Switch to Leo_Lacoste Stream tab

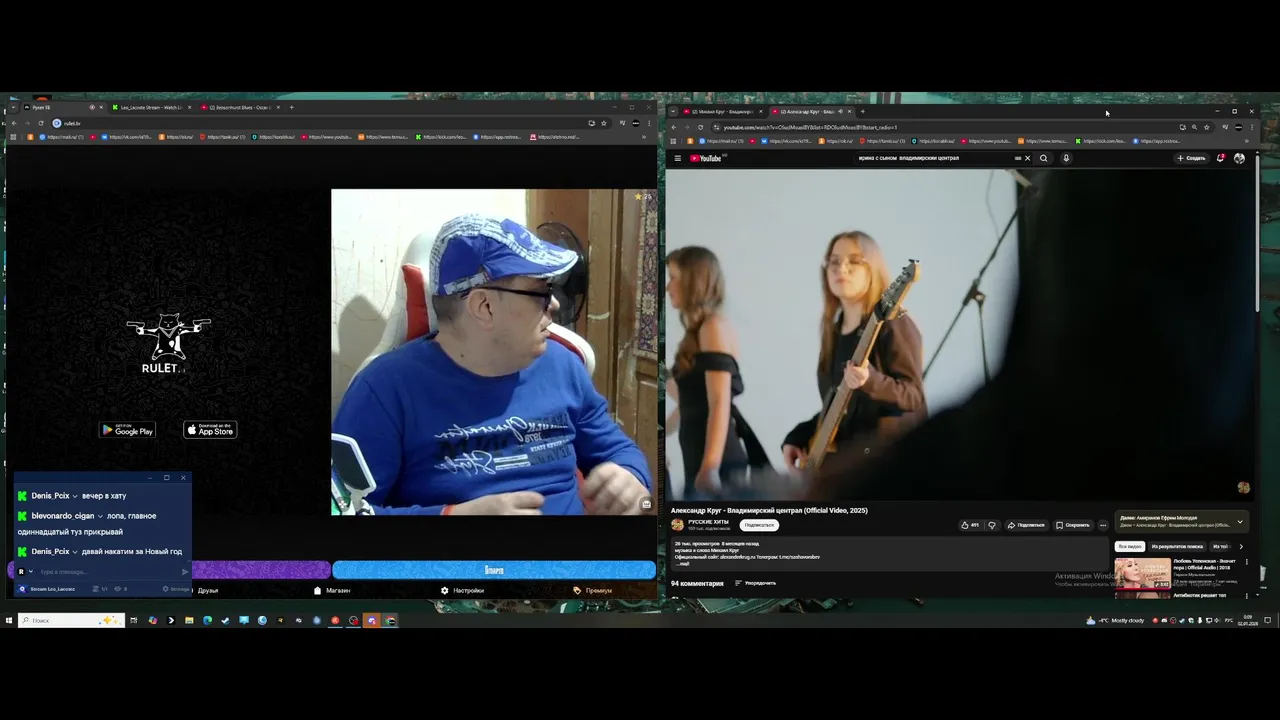point(150,107)
